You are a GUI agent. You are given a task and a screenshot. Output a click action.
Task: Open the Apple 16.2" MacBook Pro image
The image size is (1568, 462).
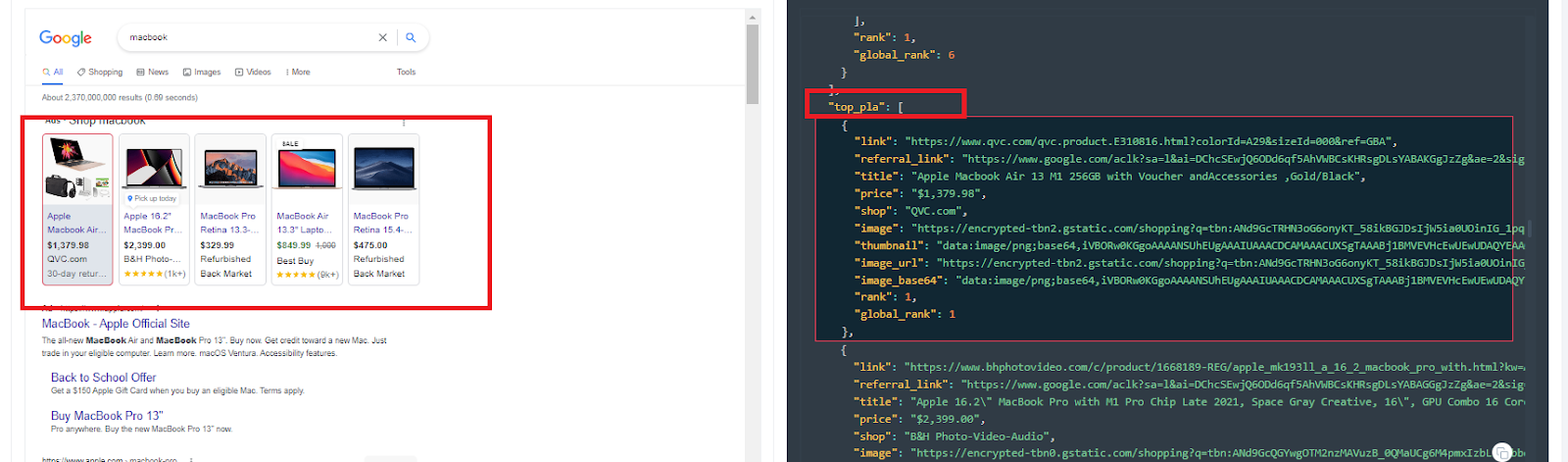(x=155, y=167)
